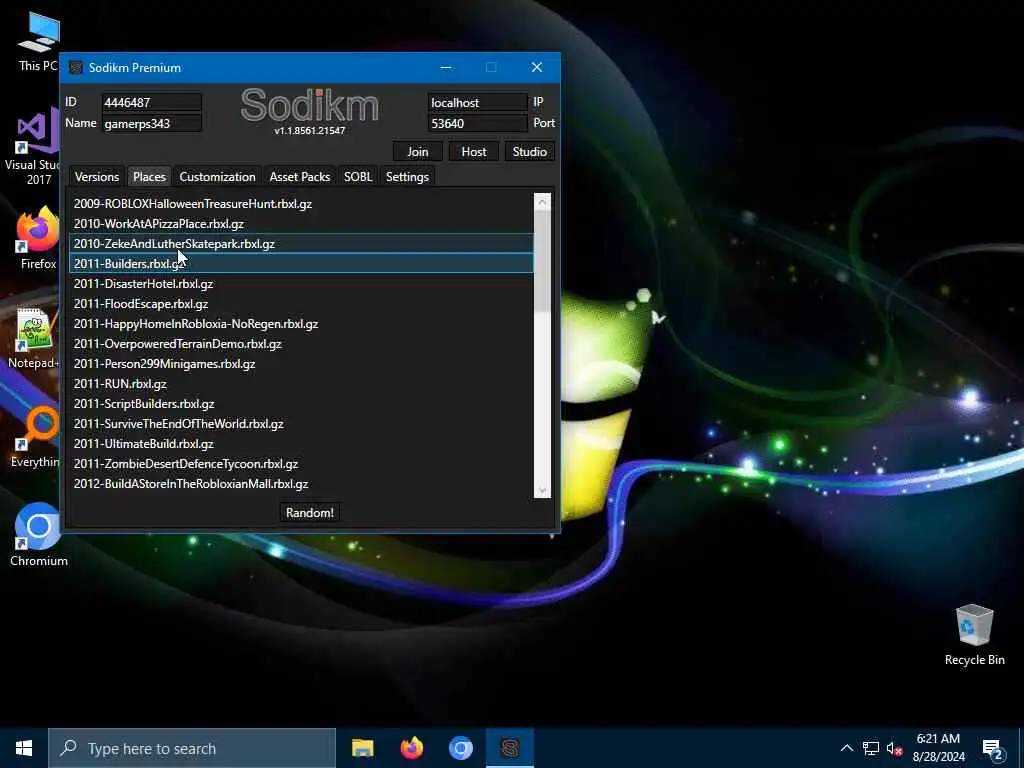The height and width of the screenshot is (768, 1024).
Task: Open the Customization tab
Action: [x=217, y=177]
